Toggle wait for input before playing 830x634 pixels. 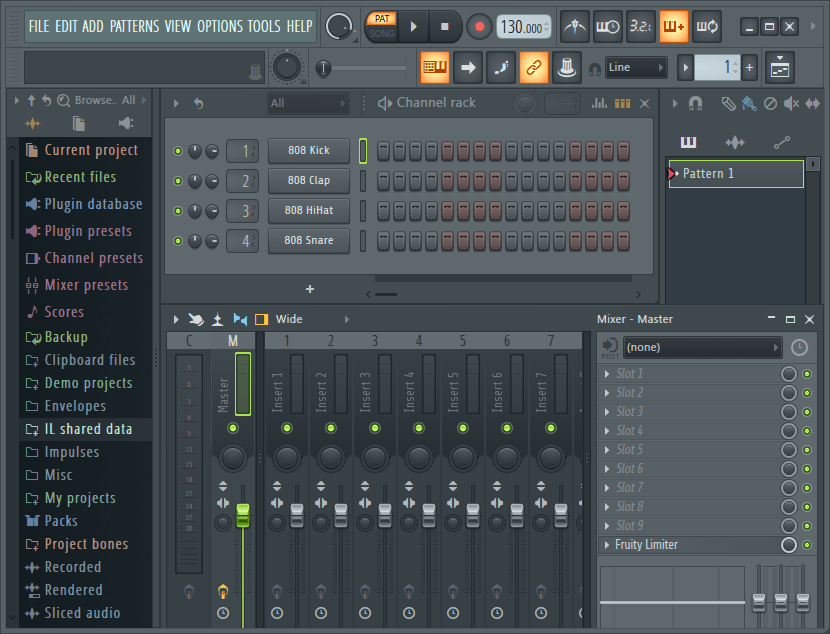tap(608, 26)
